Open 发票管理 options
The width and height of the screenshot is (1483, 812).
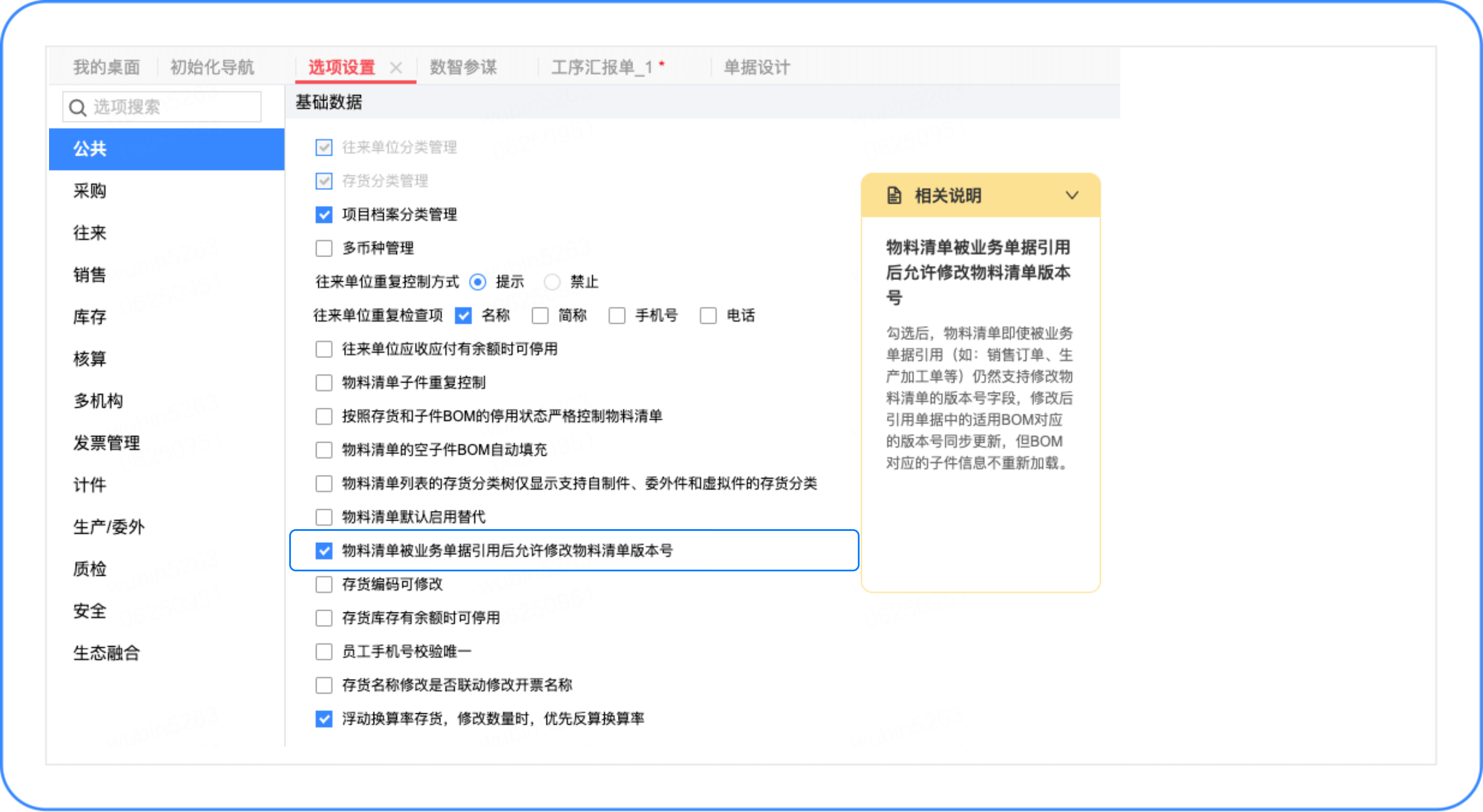pyautogui.click(x=107, y=442)
